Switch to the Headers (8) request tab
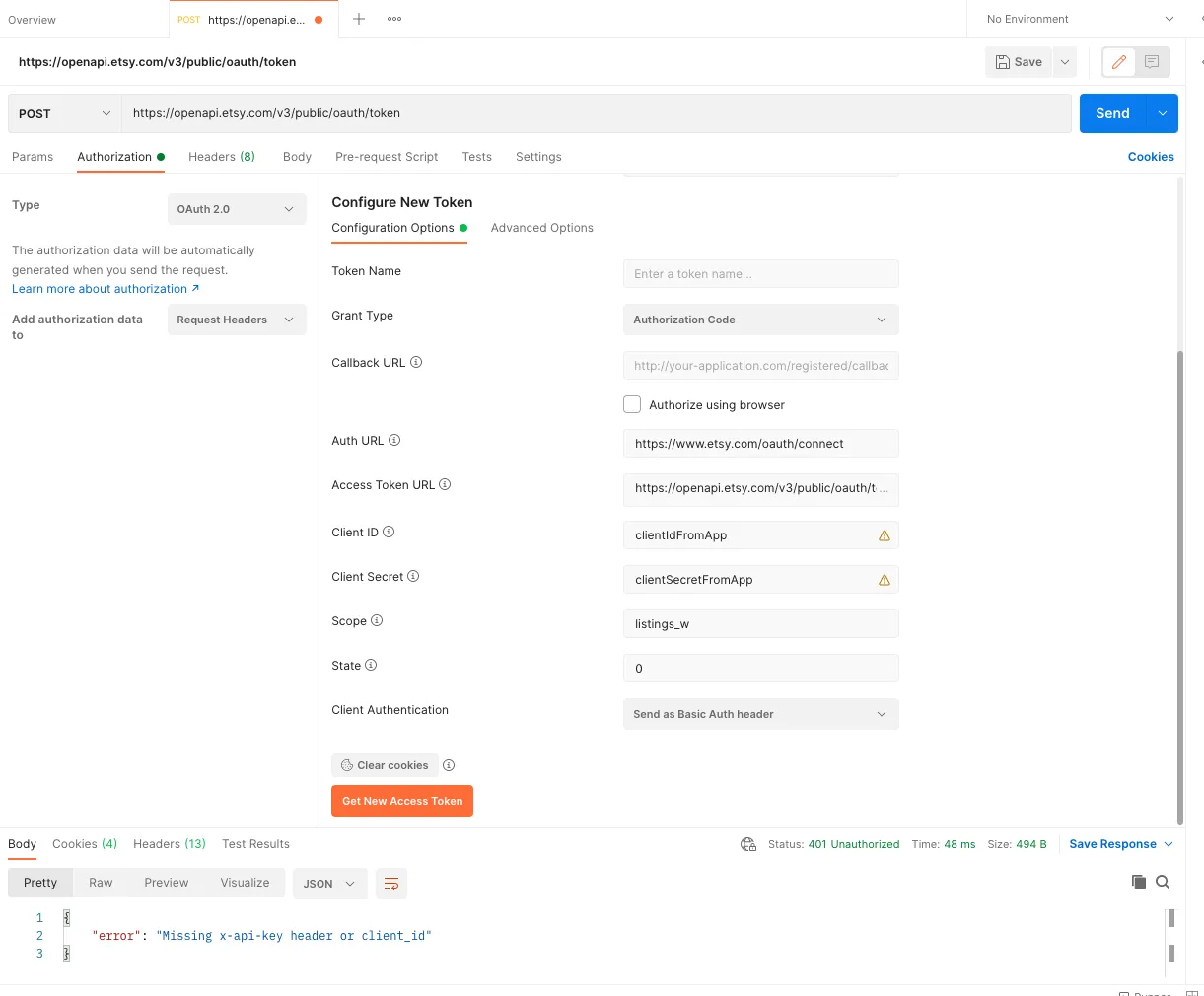Image resolution: width=1204 pixels, height=996 pixels. click(222, 157)
